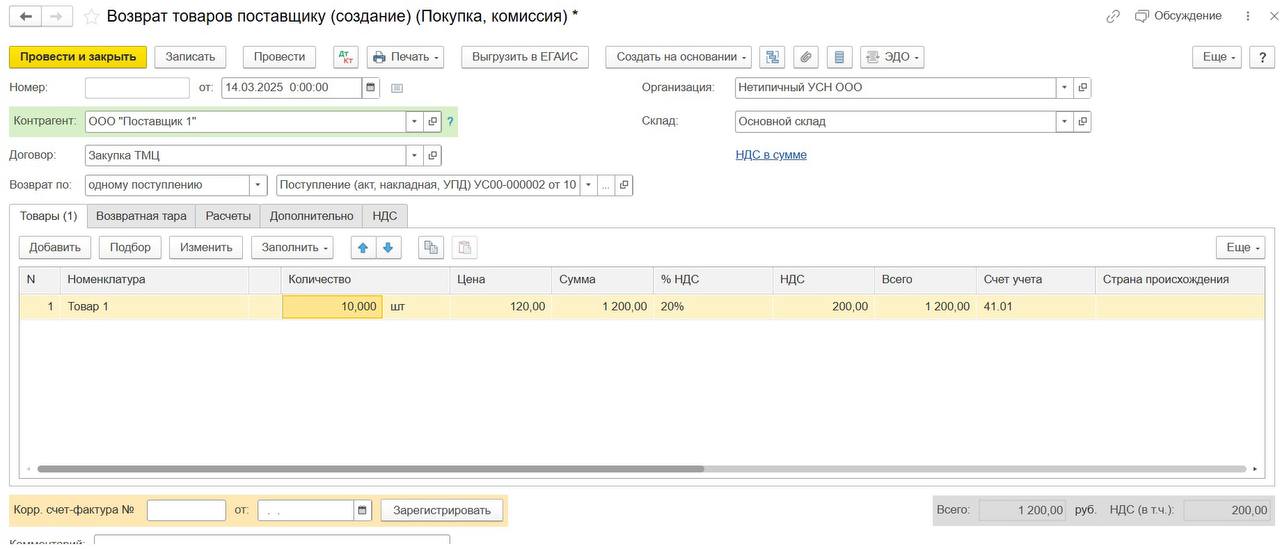Expand the Склад dropdown list

coord(1064,122)
